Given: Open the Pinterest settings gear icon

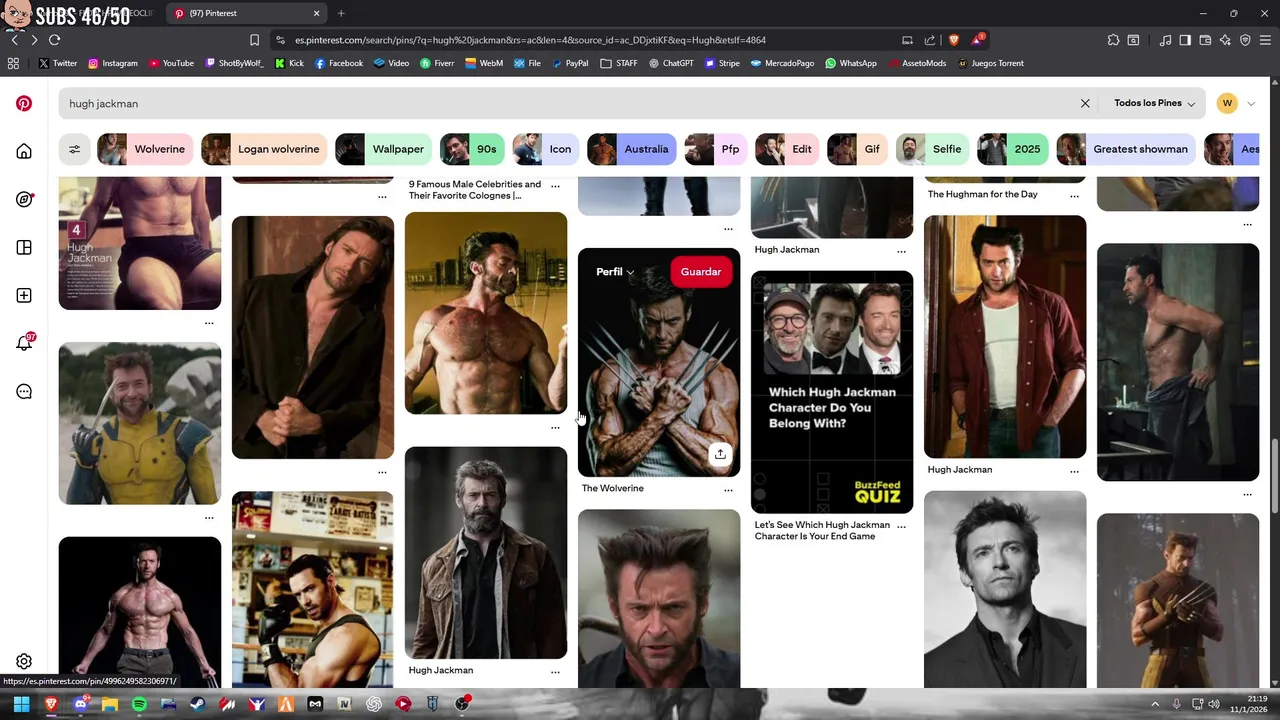Looking at the screenshot, I should [24, 661].
